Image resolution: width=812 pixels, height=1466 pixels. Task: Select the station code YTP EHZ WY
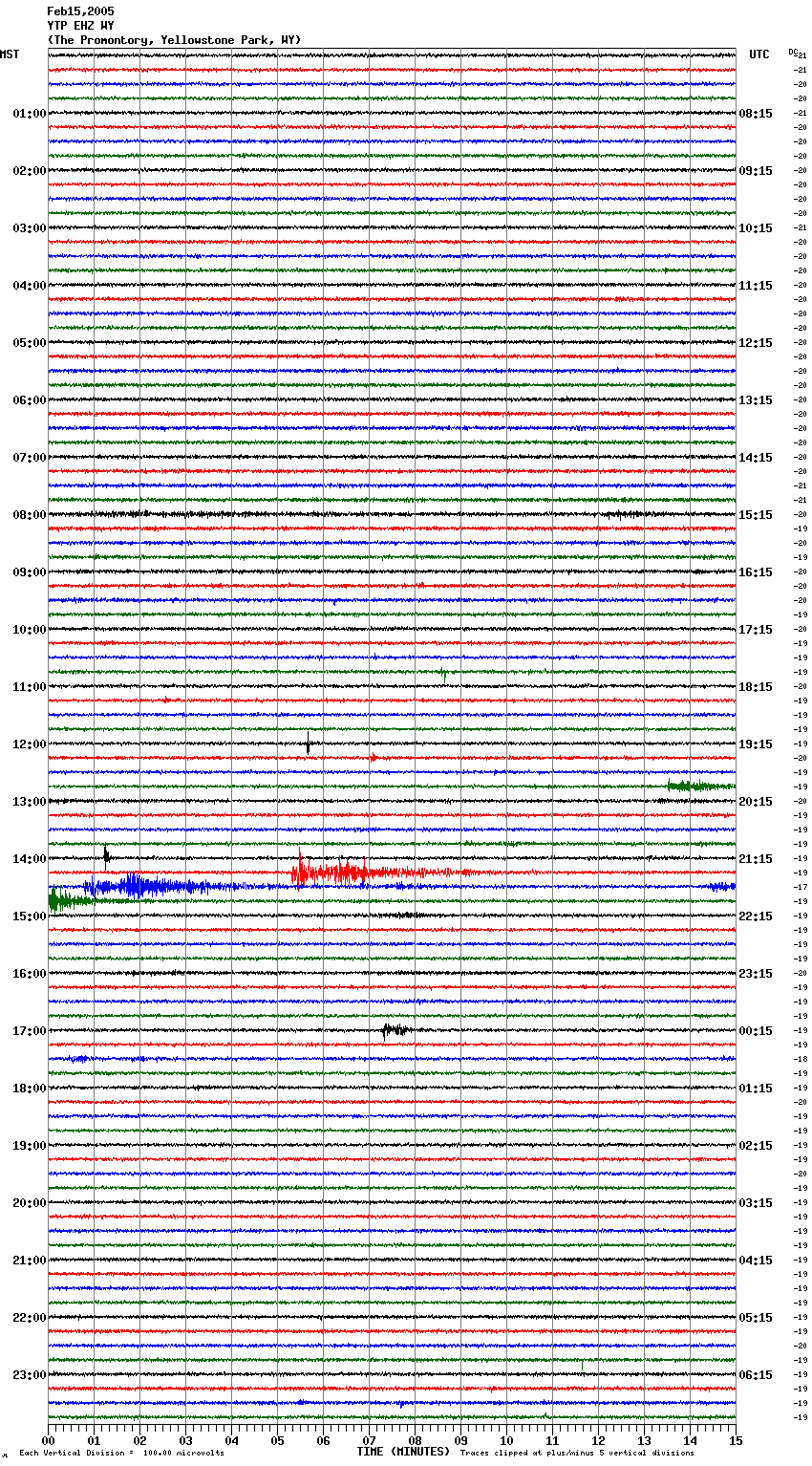tap(80, 26)
